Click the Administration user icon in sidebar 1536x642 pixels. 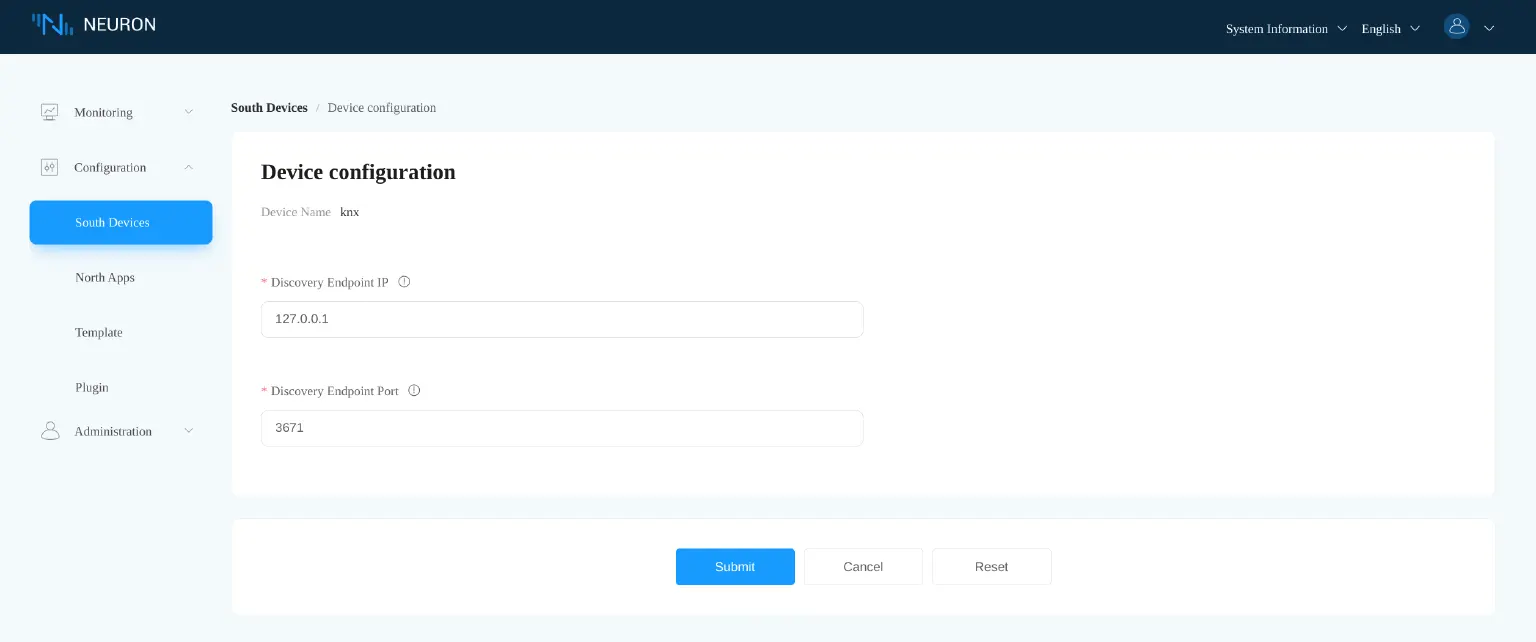[x=51, y=431]
